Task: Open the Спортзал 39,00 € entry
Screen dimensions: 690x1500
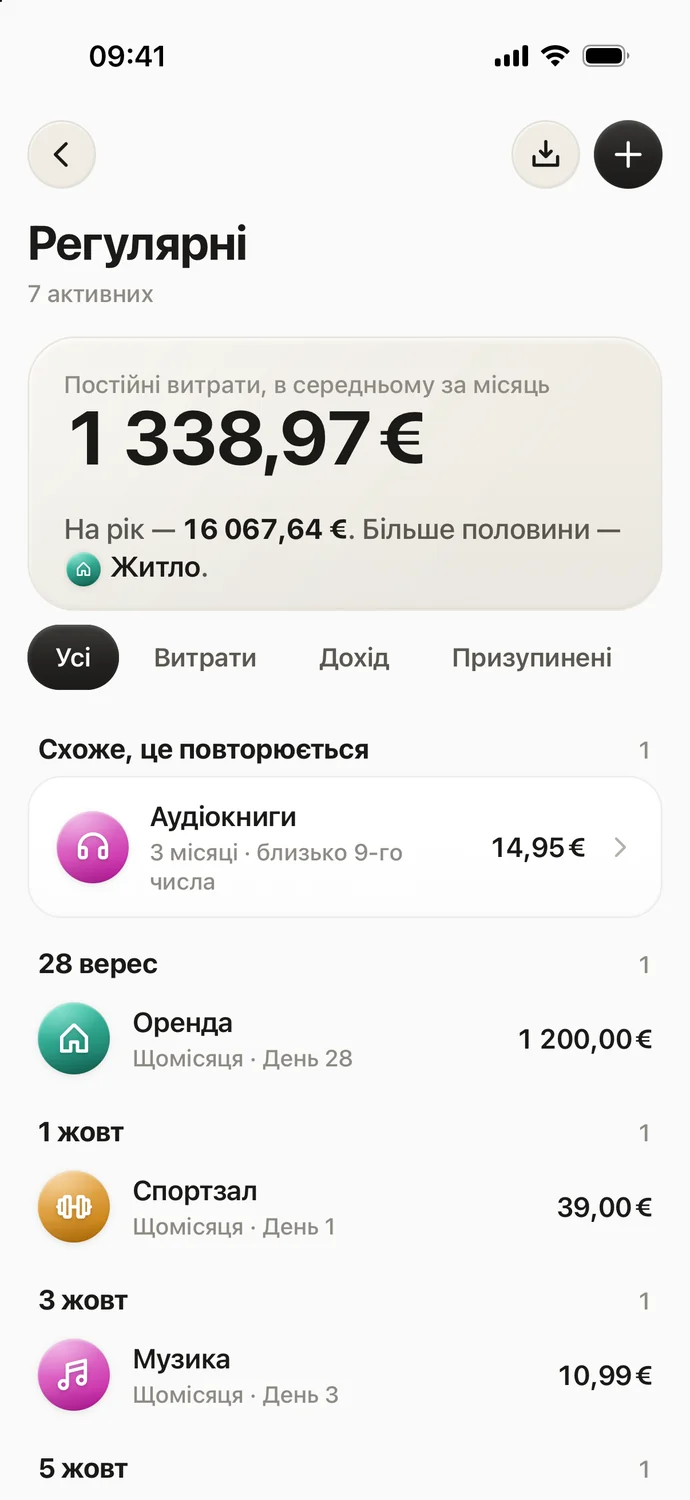Action: [345, 1207]
